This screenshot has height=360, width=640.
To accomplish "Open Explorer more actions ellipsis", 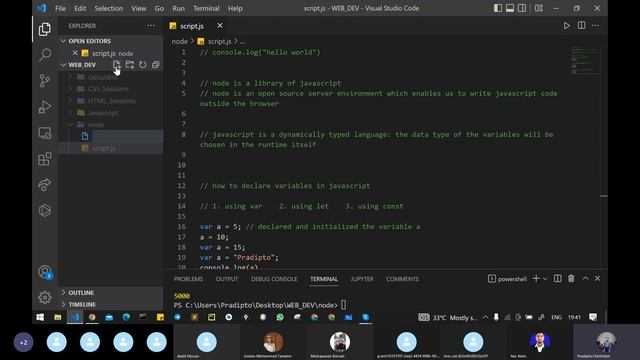I will (x=151, y=26).
